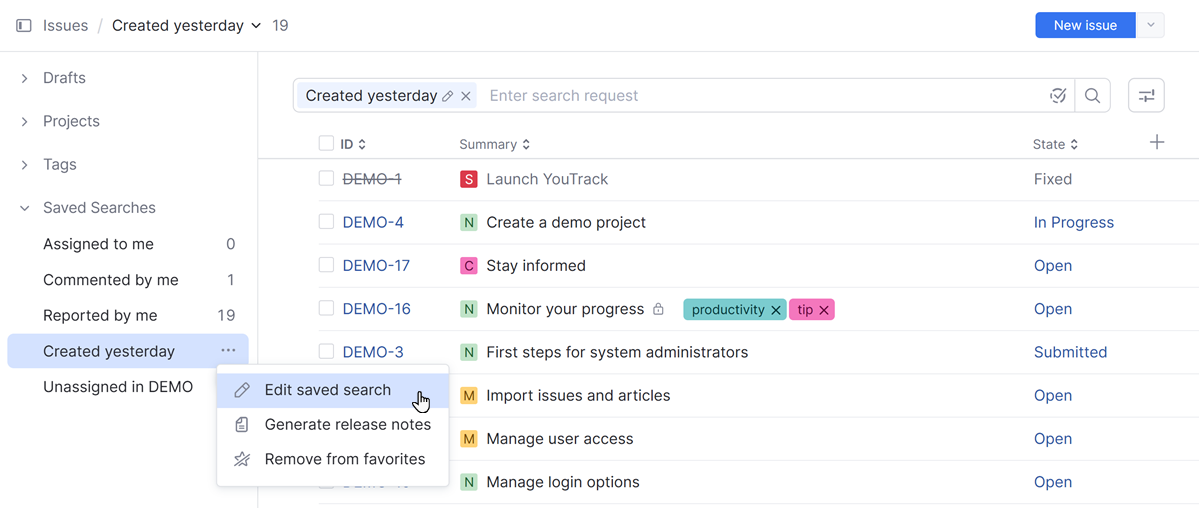The height and width of the screenshot is (508, 1199).
Task: Click the checkmark query assist icon
Action: click(1058, 96)
